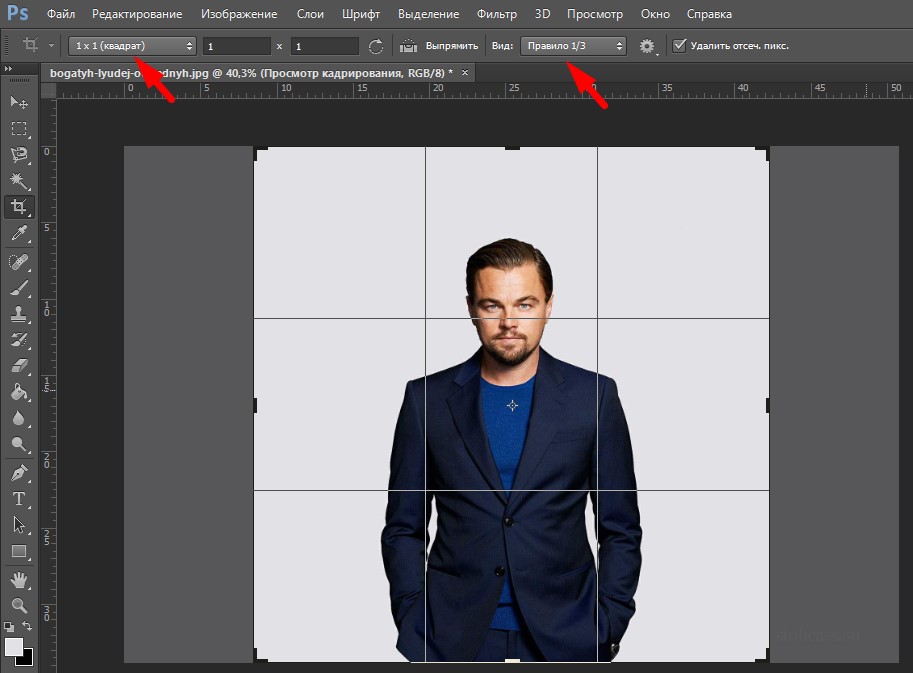Reset default foreground and background colors

(9, 627)
